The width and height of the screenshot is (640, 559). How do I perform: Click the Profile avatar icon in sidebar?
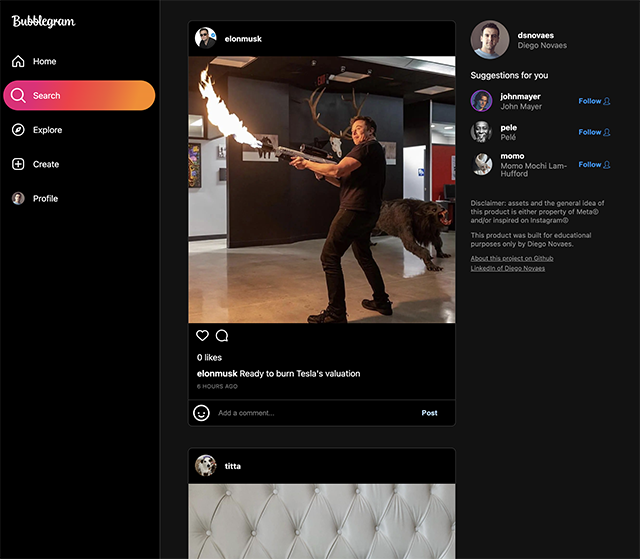(18, 198)
